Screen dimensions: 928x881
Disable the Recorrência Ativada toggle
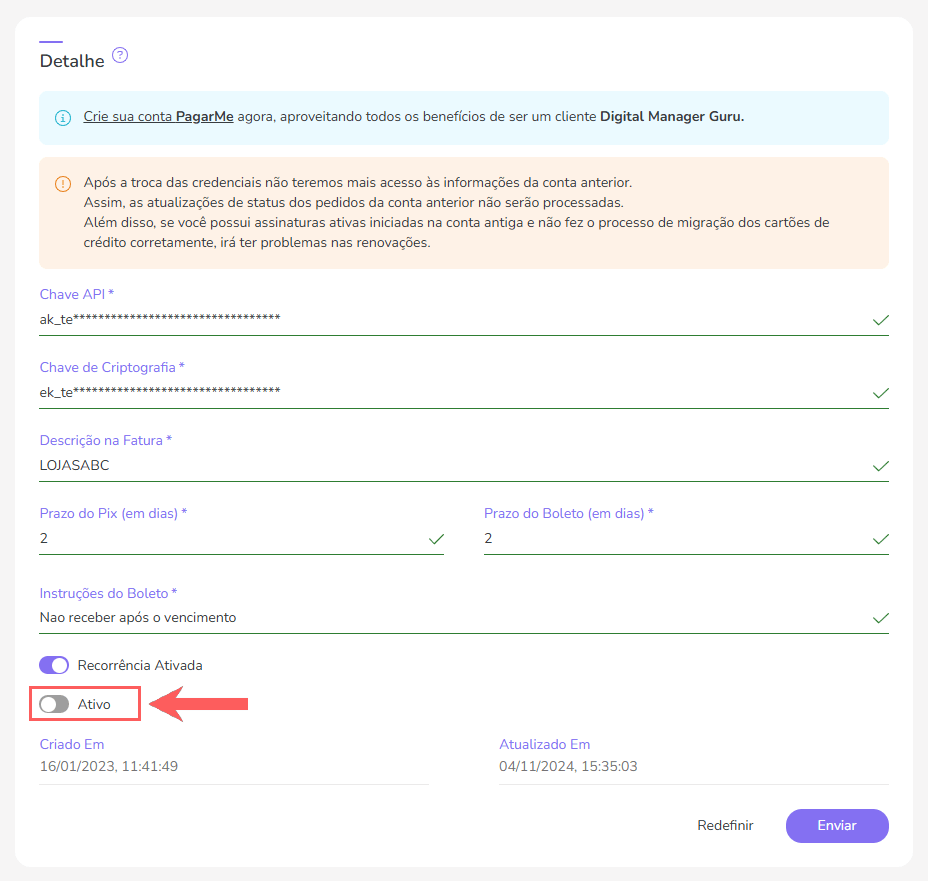point(54,665)
